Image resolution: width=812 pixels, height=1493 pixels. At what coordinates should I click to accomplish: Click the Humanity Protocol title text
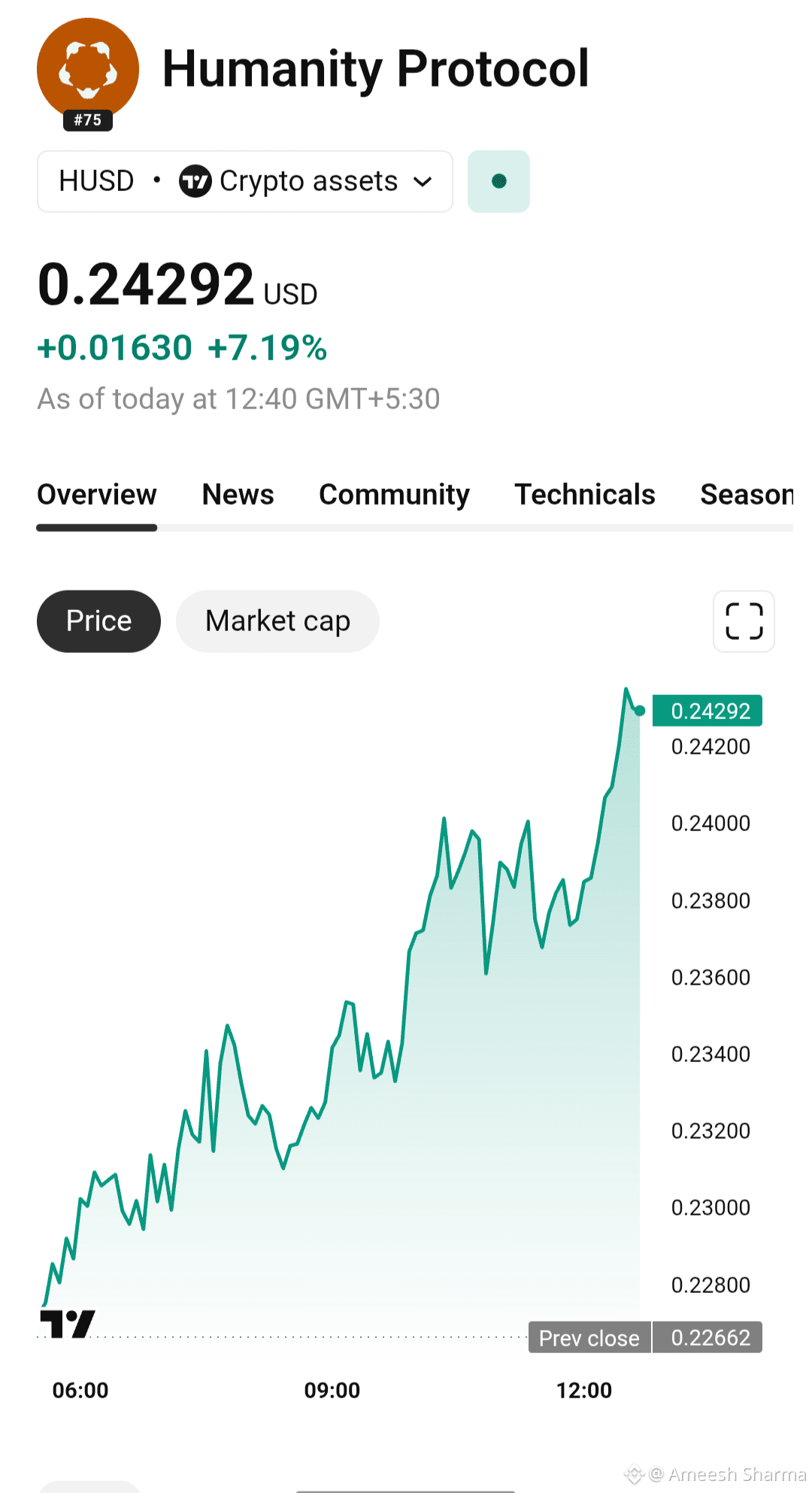click(x=376, y=69)
